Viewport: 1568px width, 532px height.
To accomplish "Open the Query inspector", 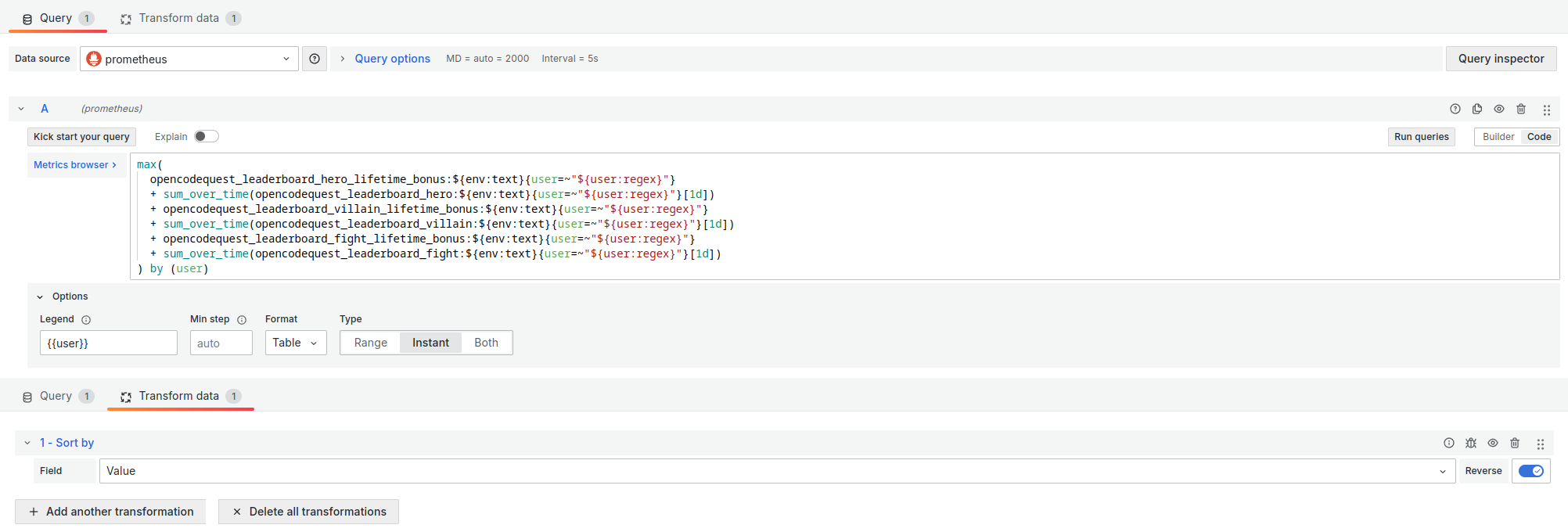I will point(1501,59).
